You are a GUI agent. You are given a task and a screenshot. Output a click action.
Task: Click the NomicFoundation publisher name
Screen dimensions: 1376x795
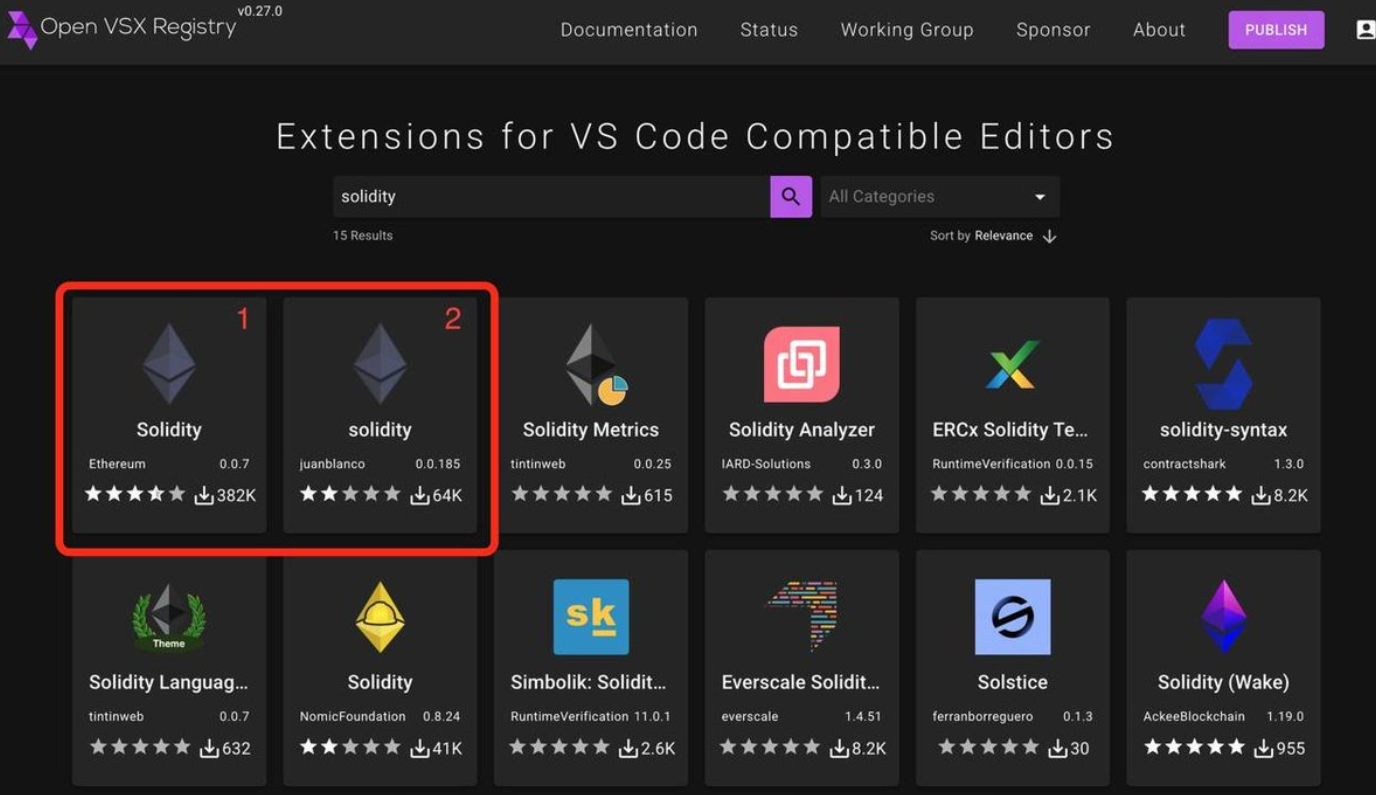tap(353, 717)
